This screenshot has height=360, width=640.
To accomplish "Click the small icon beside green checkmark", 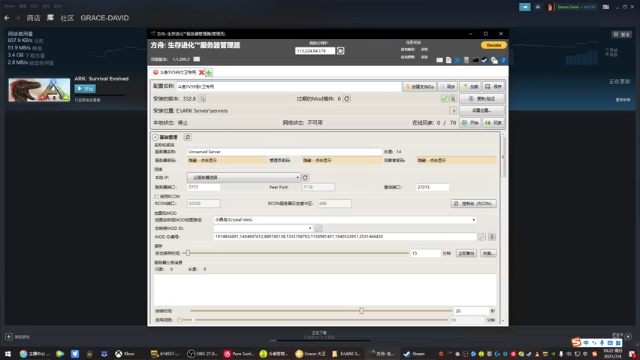I will [x=453, y=98].
